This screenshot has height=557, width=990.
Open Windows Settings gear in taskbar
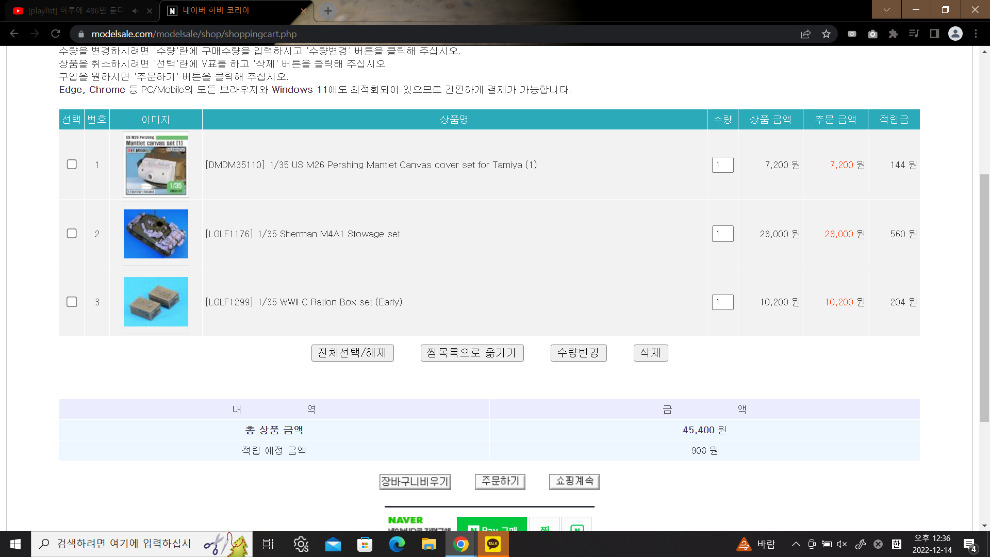(x=301, y=544)
